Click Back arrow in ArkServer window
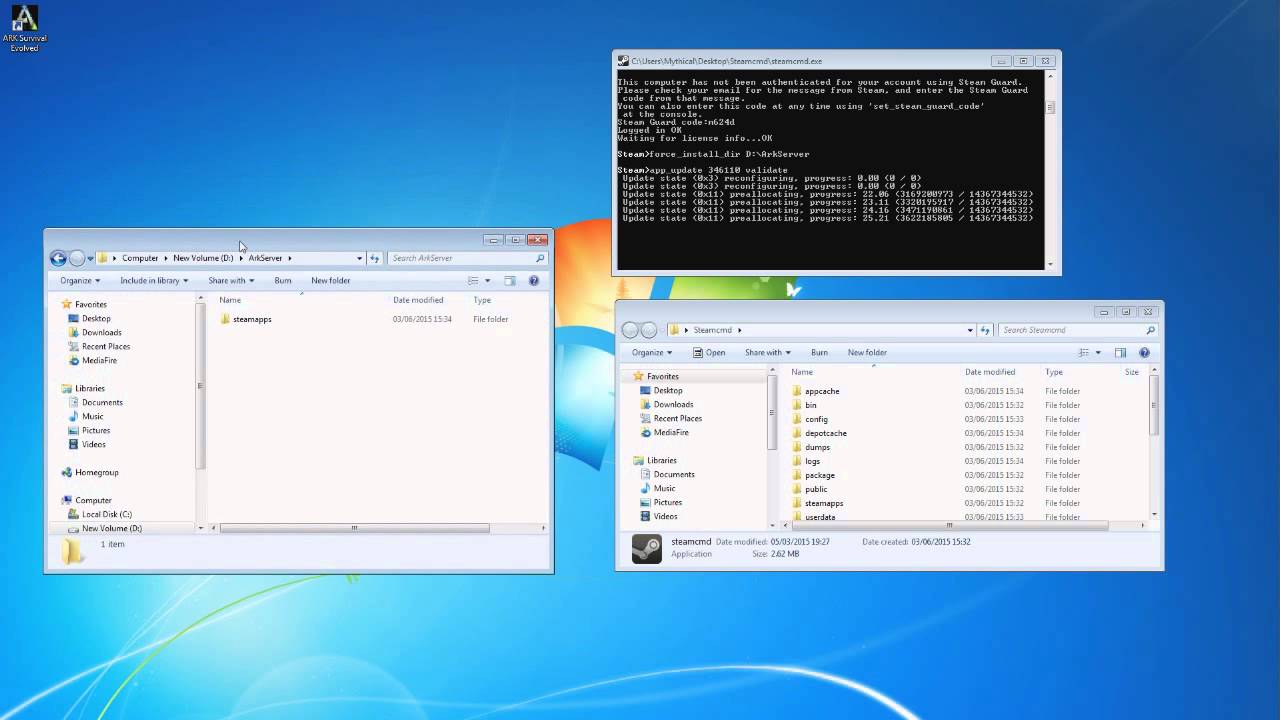 tap(58, 258)
